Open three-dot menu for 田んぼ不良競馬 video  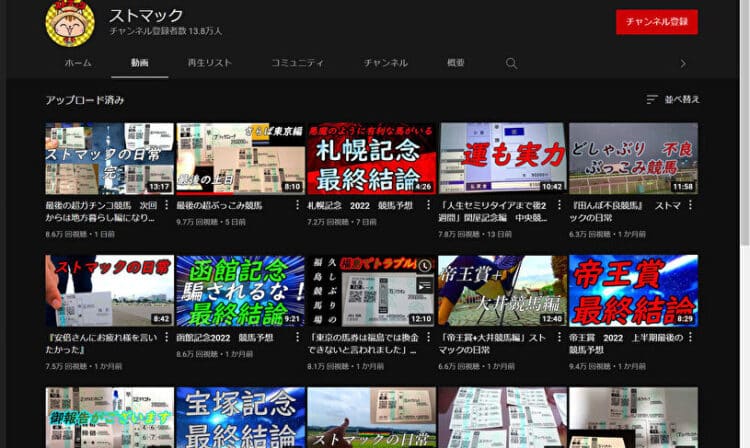pyautogui.click(x=690, y=205)
